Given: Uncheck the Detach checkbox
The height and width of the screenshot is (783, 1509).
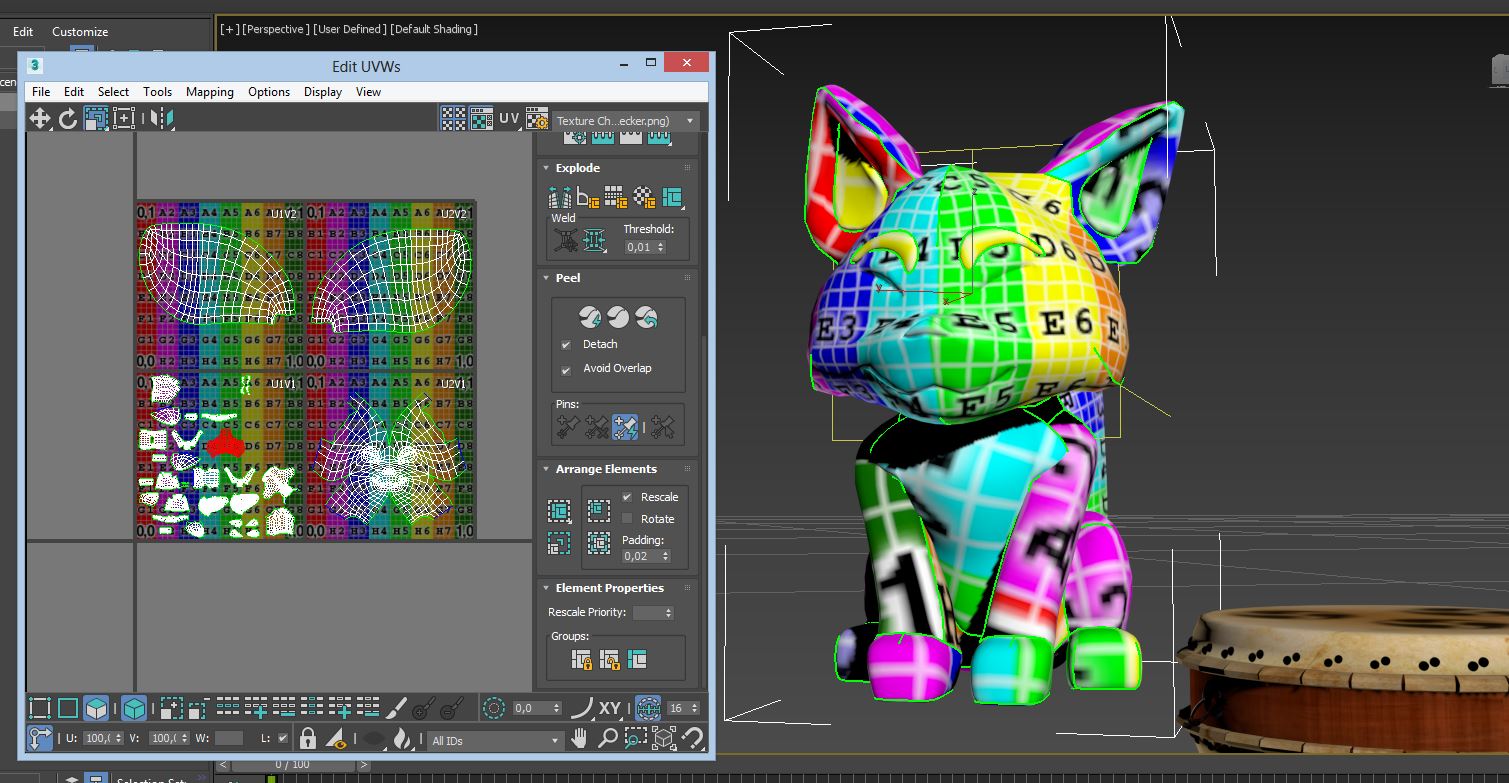Looking at the screenshot, I should [x=567, y=344].
